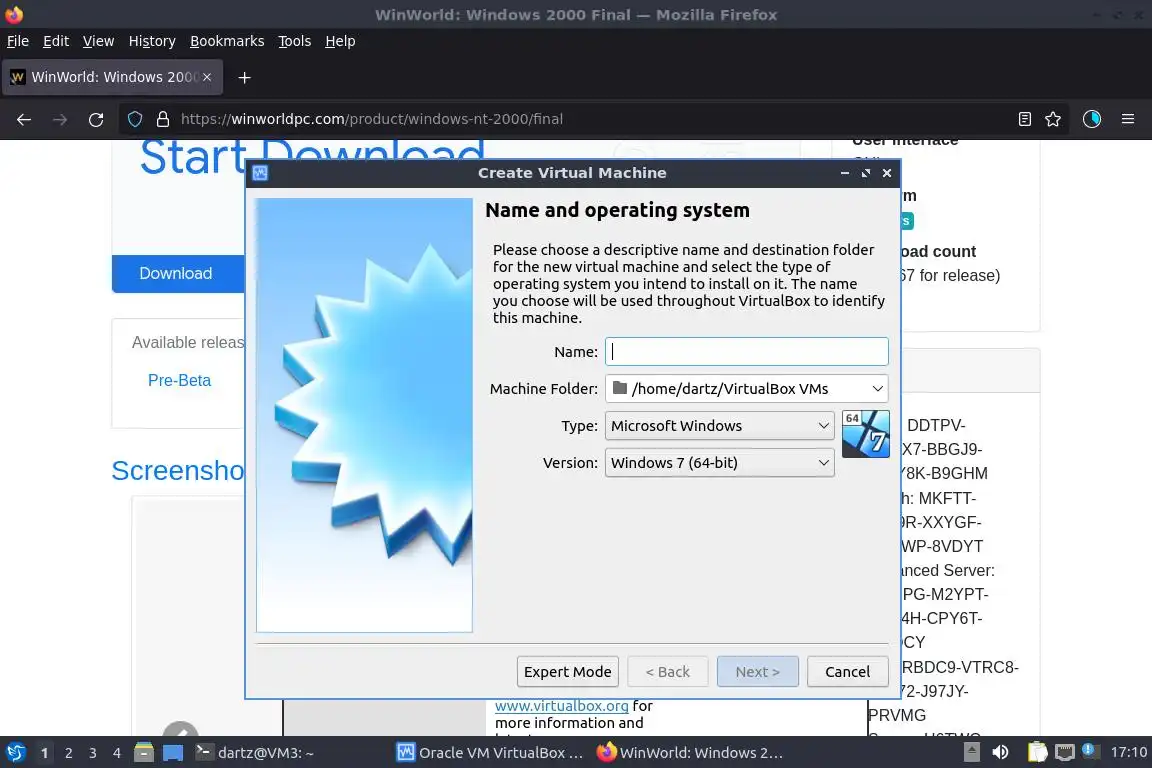Click the Firefox forward arrow
1152x768 pixels.
pyautogui.click(x=60, y=119)
